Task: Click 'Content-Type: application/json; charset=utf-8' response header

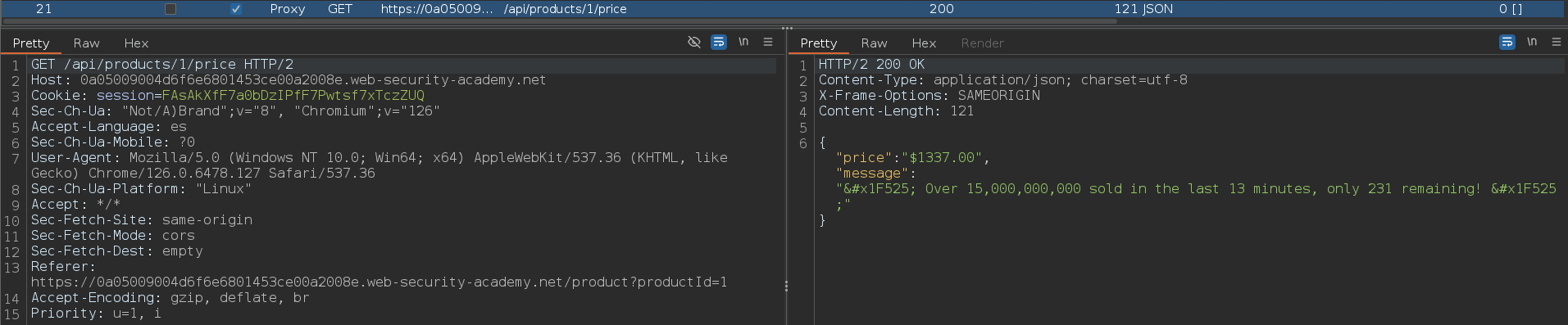Action: [x=1003, y=80]
